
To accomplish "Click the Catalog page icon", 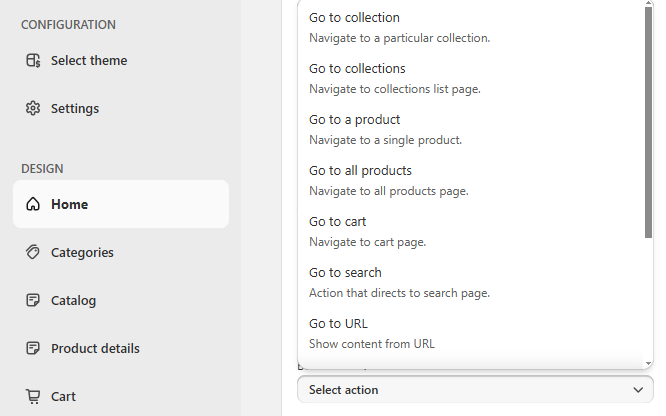I will pyautogui.click(x=33, y=300).
